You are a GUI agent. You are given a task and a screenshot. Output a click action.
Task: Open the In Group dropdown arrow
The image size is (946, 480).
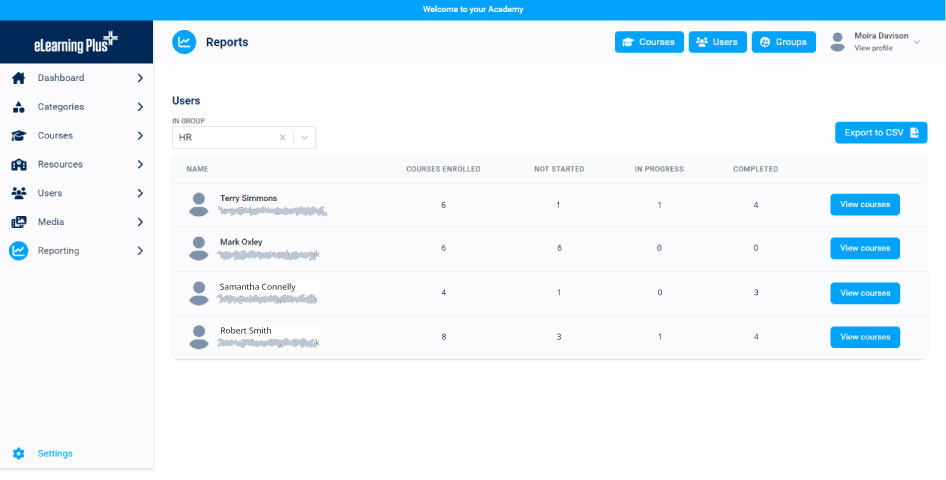pyautogui.click(x=304, y=137)
